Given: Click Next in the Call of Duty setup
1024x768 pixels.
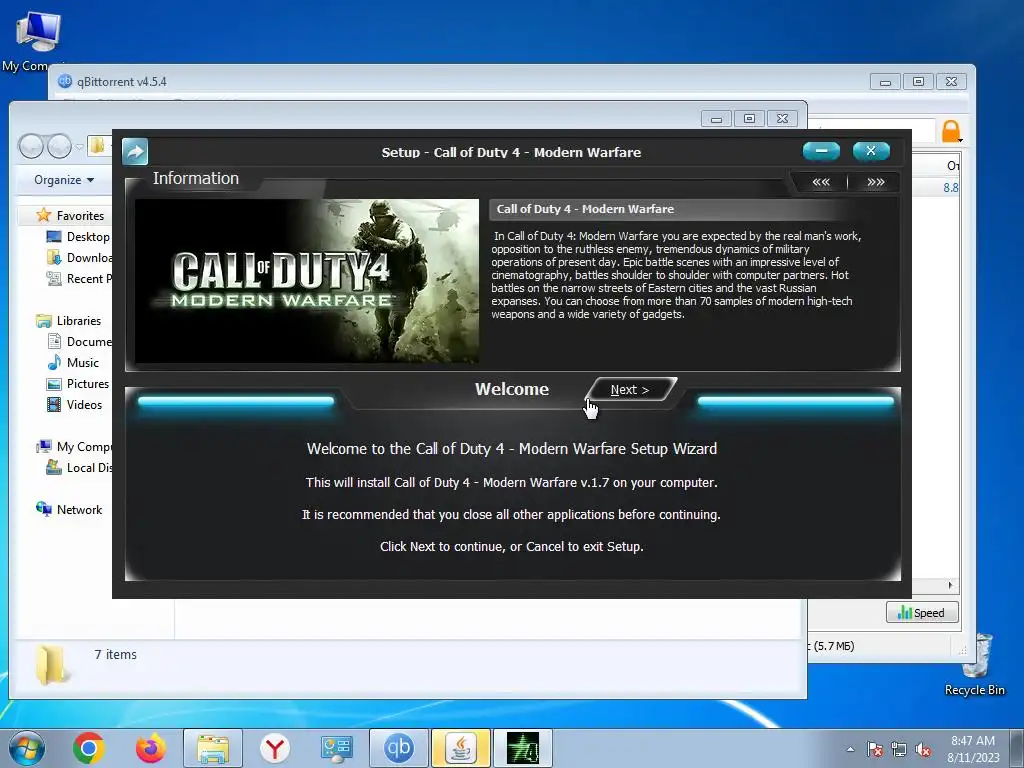Looking at the screenshot, I should [x=630, y=390].
